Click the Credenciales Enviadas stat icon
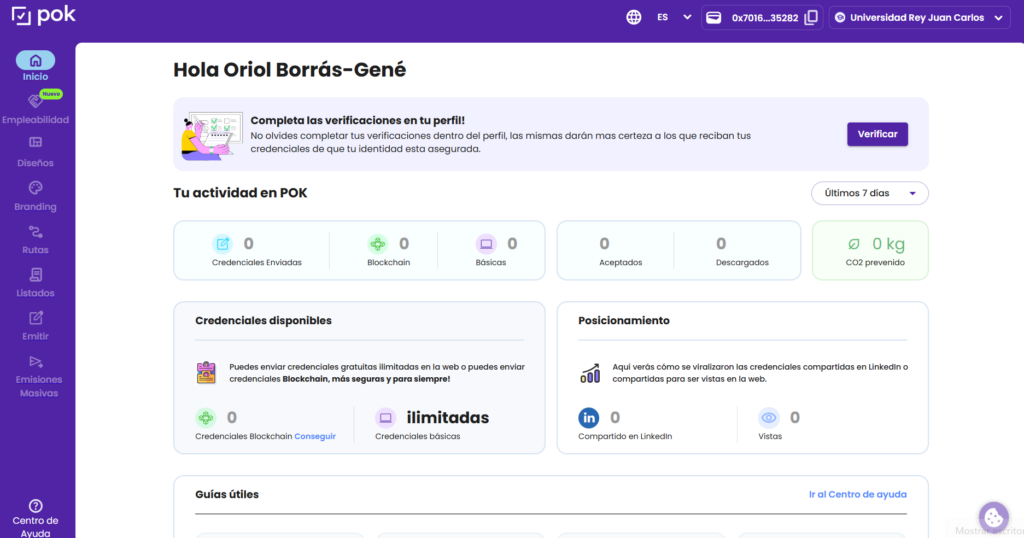The height and width of the screenshot is (538, 1024). pos(222,244)
